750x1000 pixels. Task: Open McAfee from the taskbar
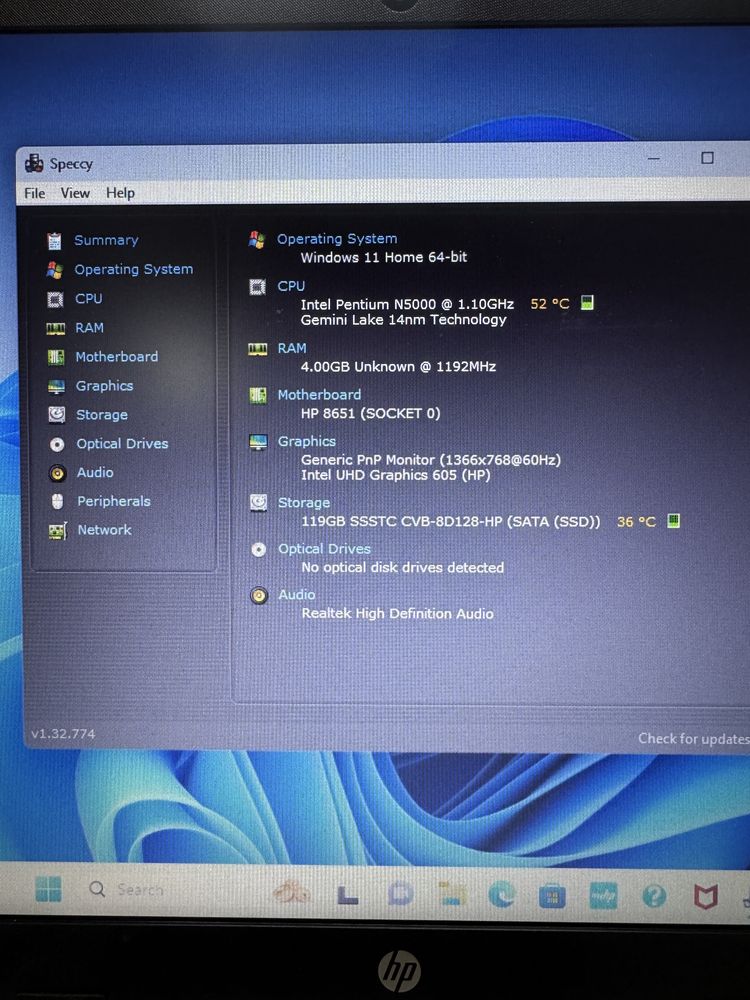tap(706, 897)
